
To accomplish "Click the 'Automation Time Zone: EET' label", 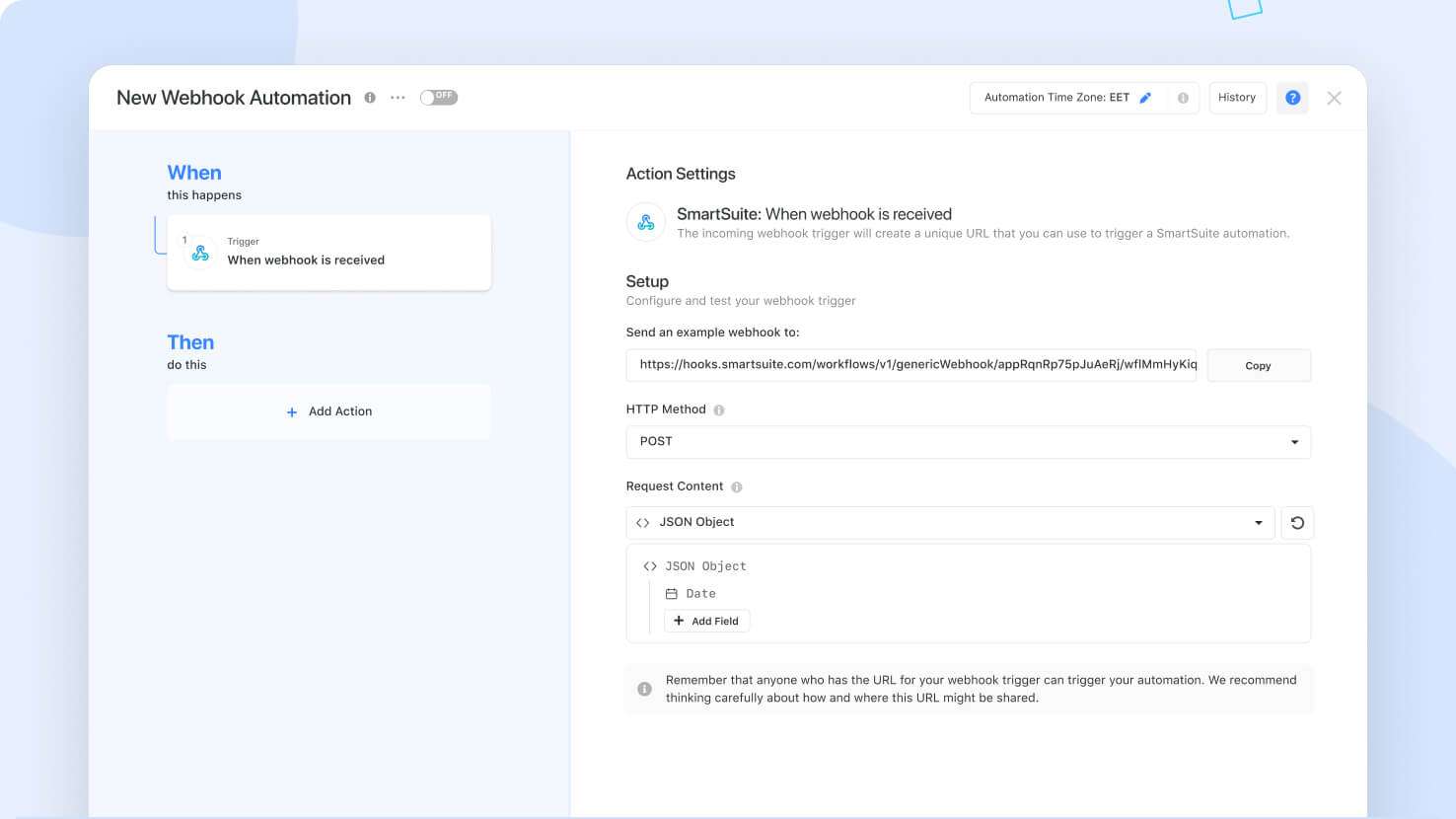I will (1056, 98).
